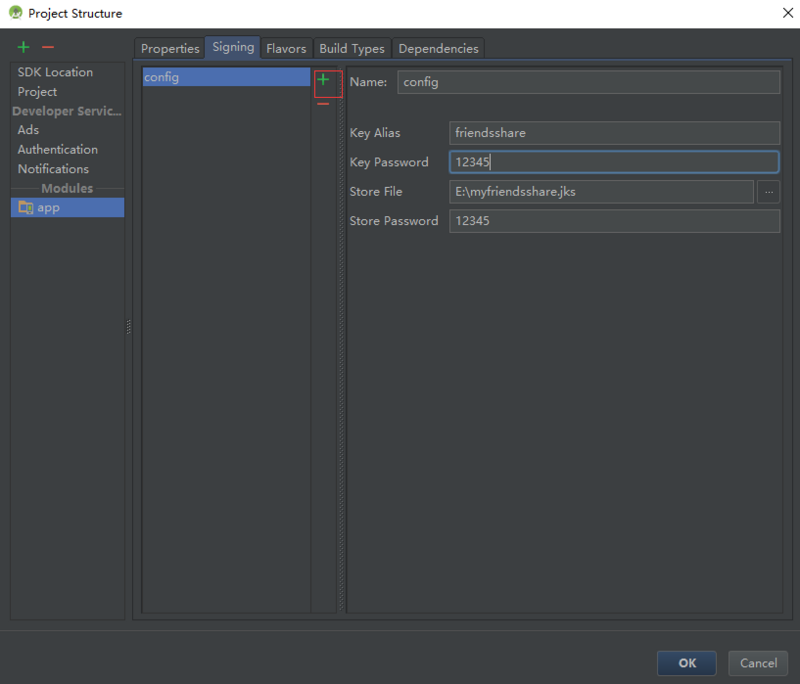The height and width of the screenshot is (684, 800).
Task: Click the Key Alias label
Action: click(375, 133)
